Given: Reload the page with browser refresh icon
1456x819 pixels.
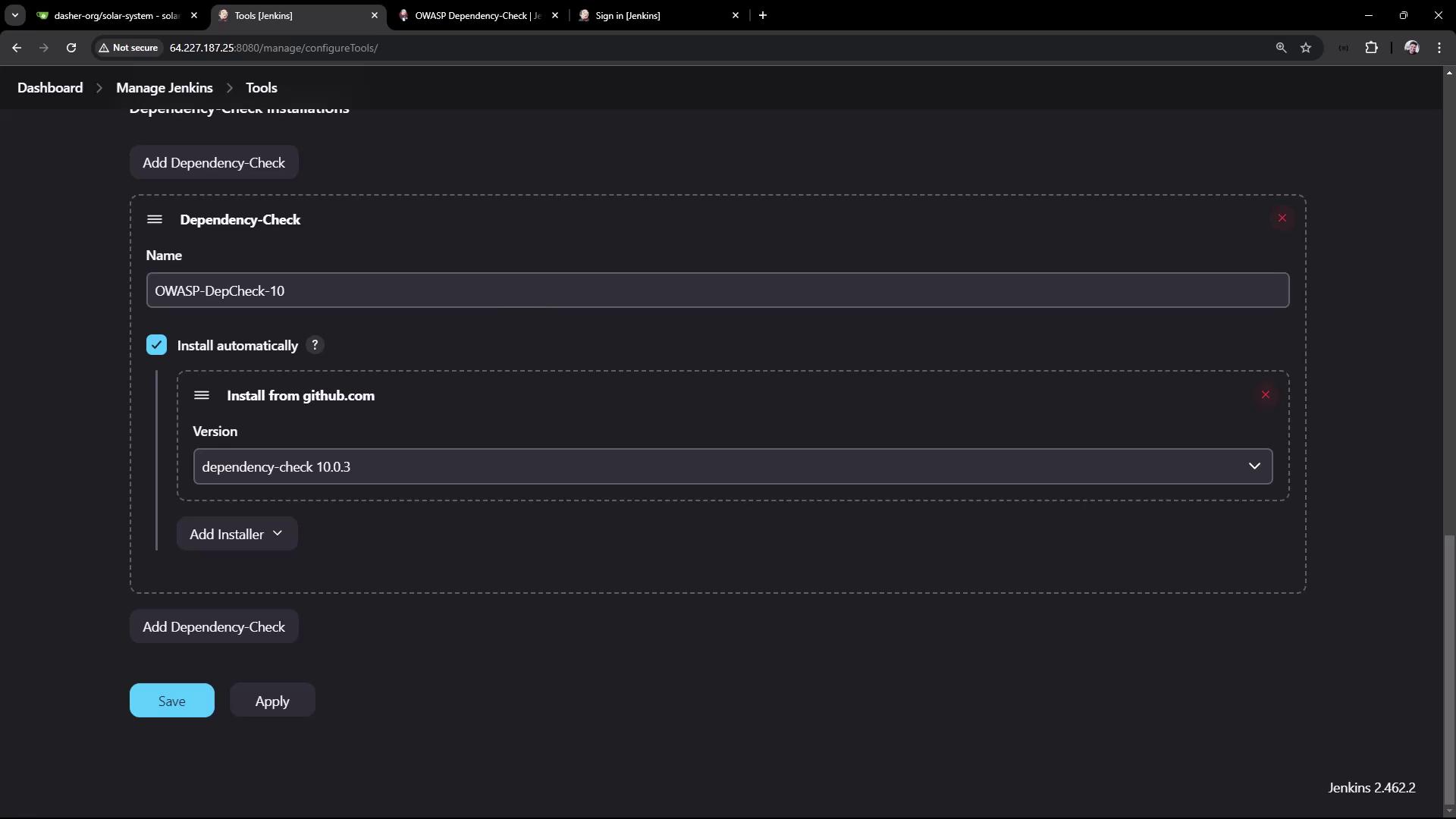Looking at the screenshot, I should pyautogui.click(x=71, y=48).
